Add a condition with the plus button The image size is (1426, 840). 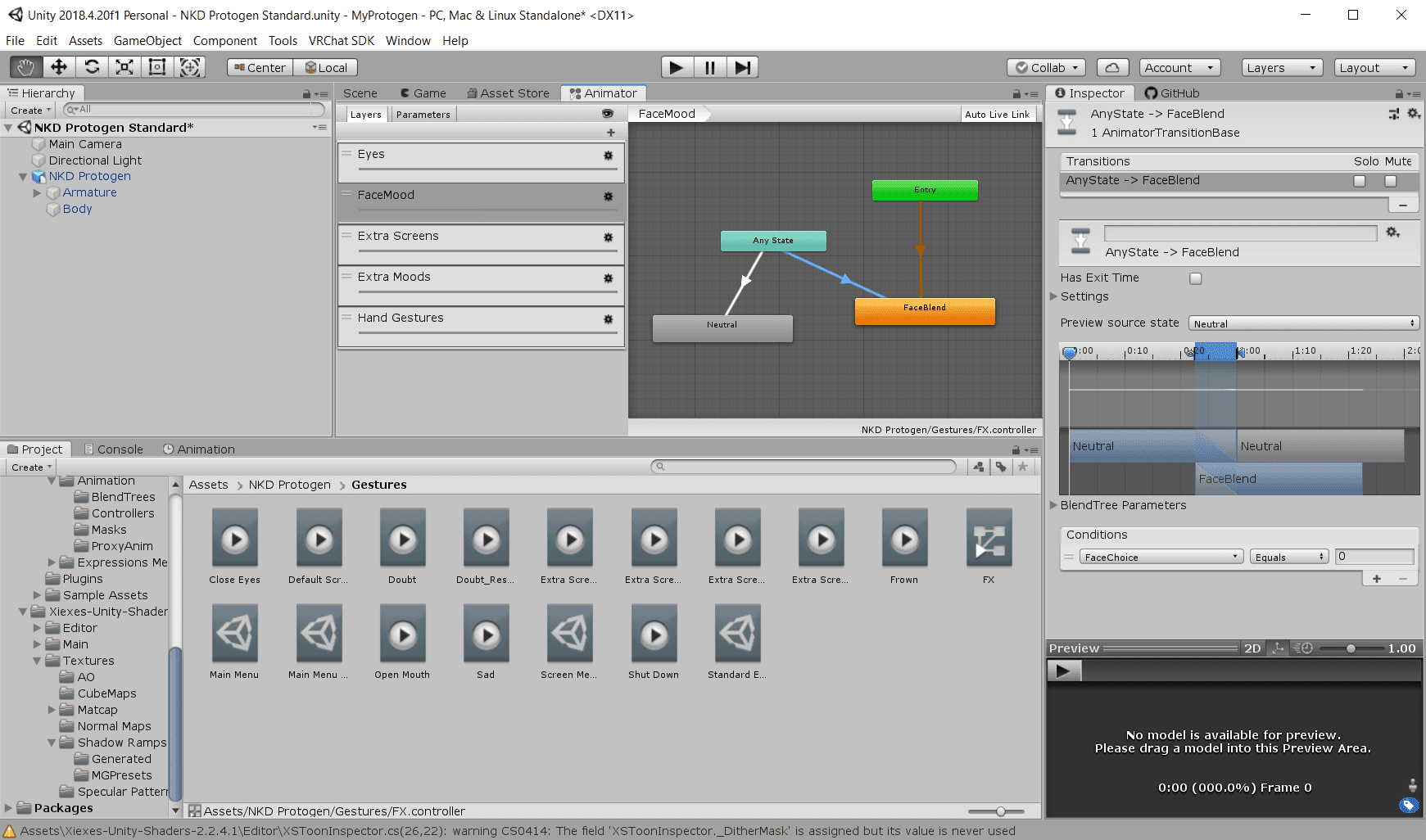(1377, 579)
